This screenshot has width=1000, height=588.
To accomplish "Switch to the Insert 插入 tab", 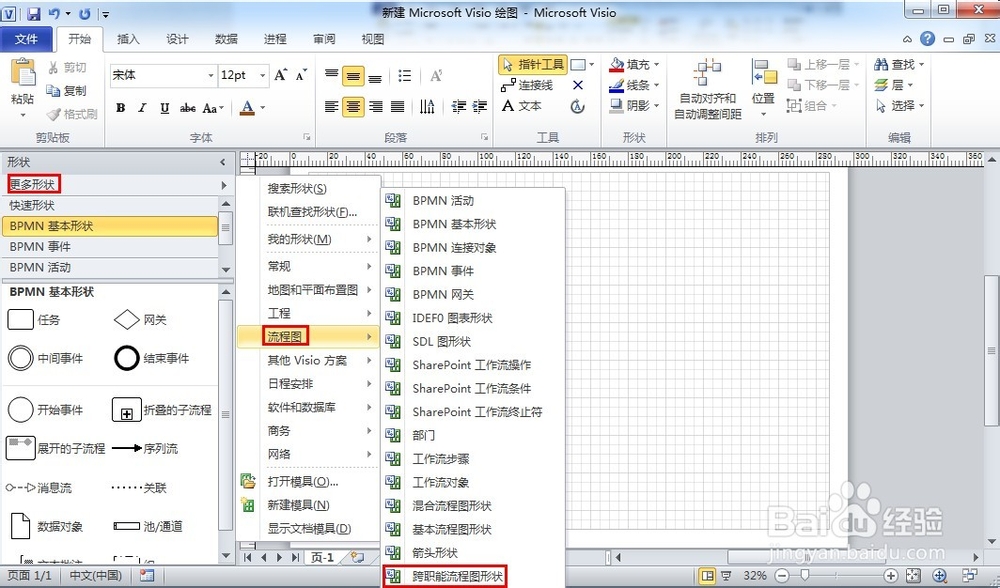I will click(128, 39).
